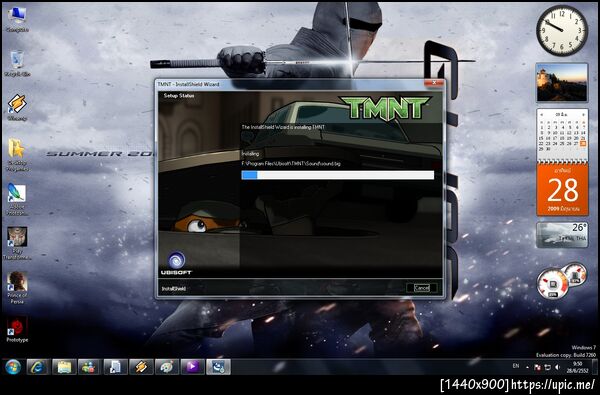This screenshot has height=395, width=600.
Task: Select the Prince of Persia shortcut
Action: pyautogui.click(x=17, y=288)
